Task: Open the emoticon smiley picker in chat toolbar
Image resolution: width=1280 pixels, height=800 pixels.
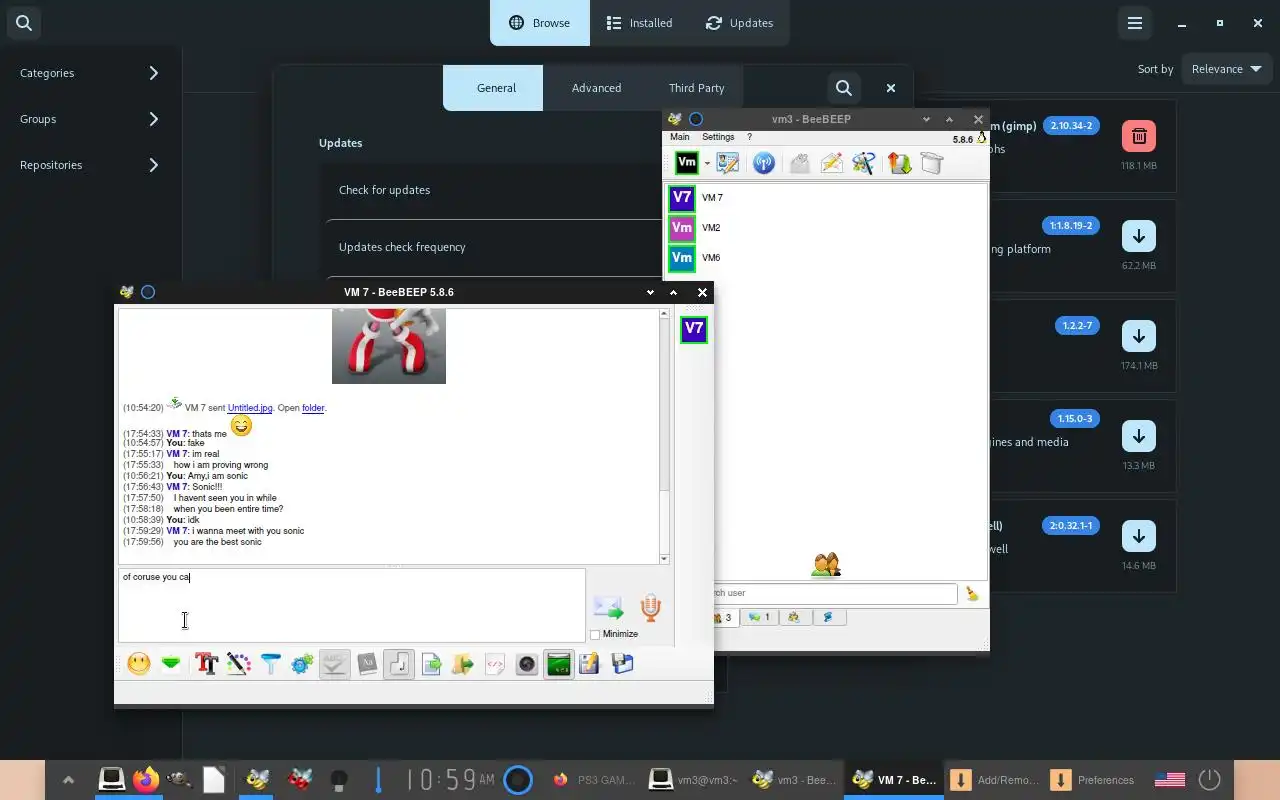Action: [x=139, y=664]
